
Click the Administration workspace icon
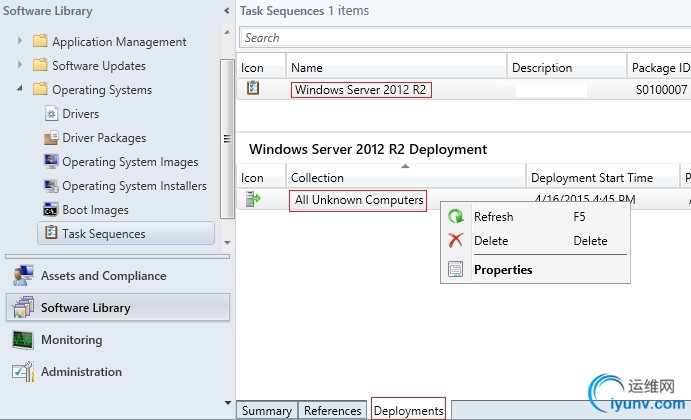[23, 372]
